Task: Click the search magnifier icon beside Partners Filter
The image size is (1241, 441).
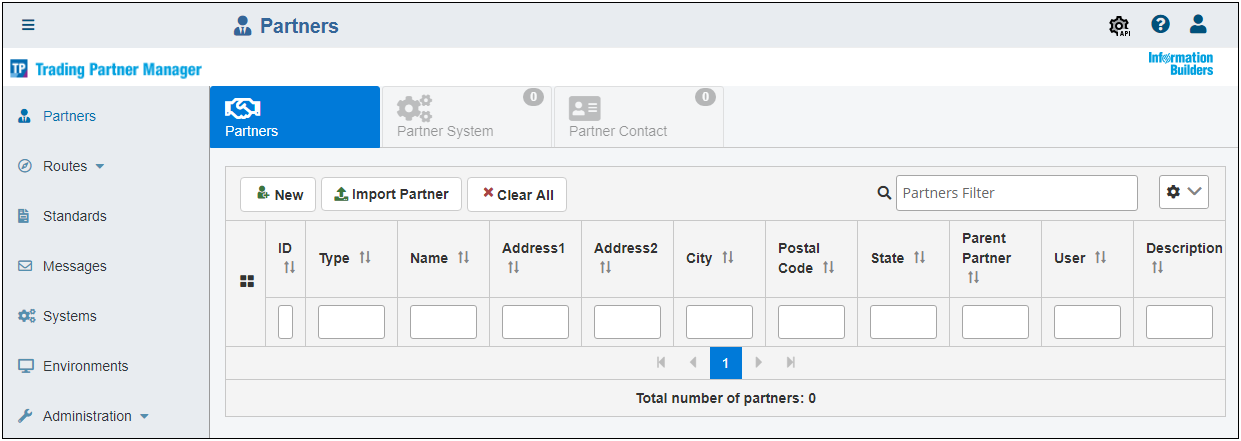Action: coord(884,194)
